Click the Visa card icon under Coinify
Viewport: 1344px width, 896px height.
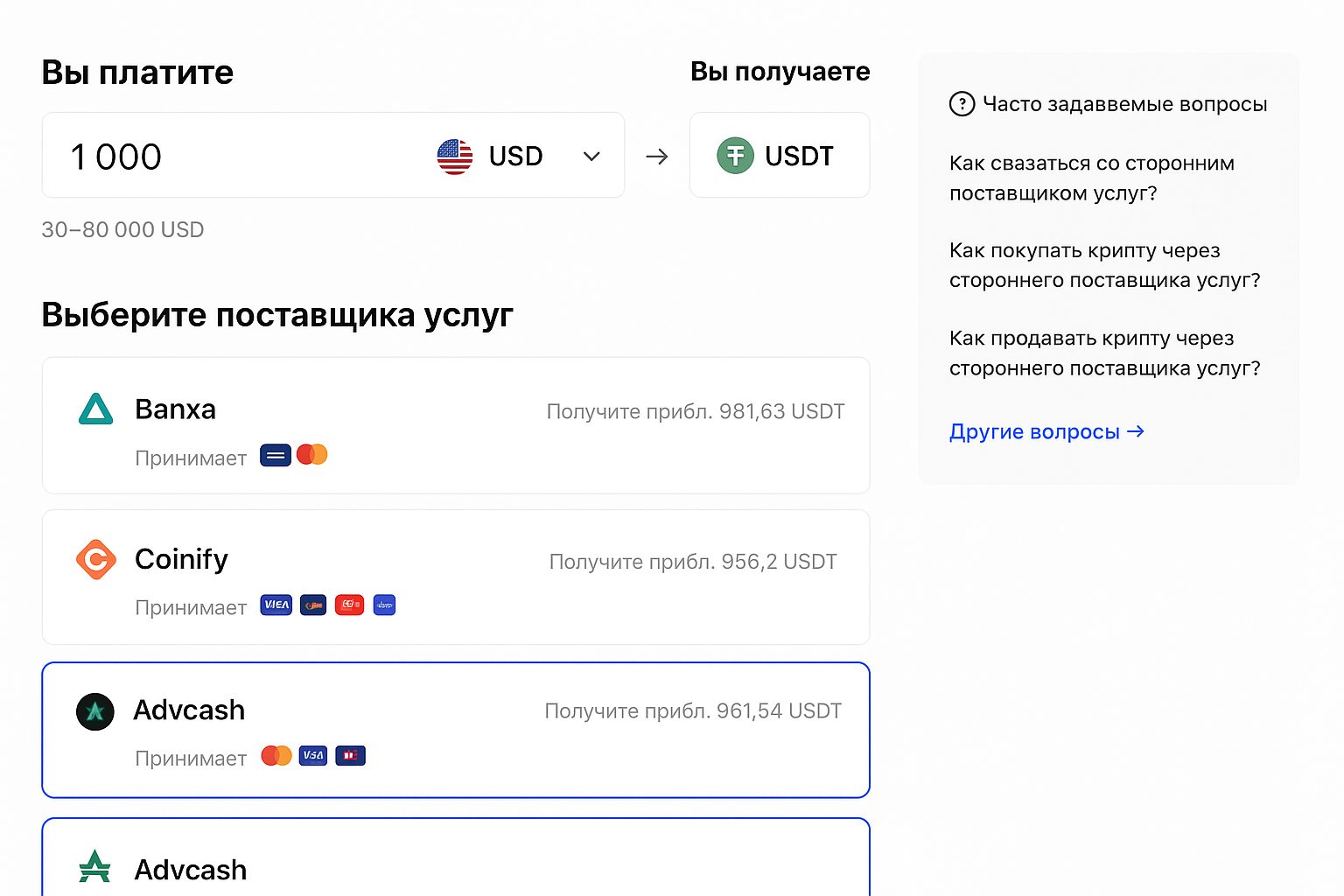coord(276,605)
